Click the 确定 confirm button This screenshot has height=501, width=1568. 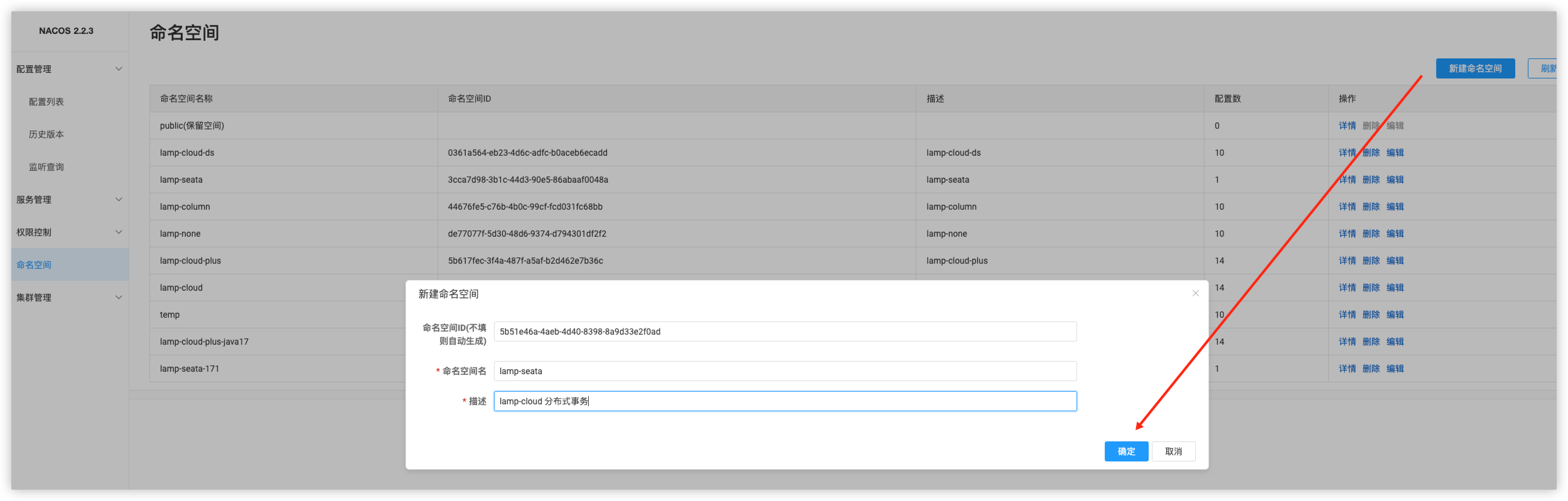(x=1125, y=451)
